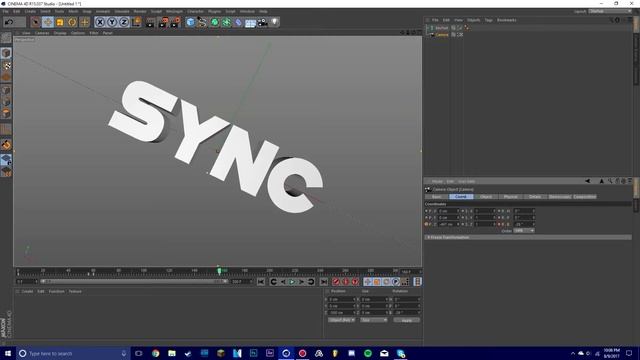Click the P.Z position field in Attributes
Viewport: 640px width, 360px height.
tap(449, 224)
